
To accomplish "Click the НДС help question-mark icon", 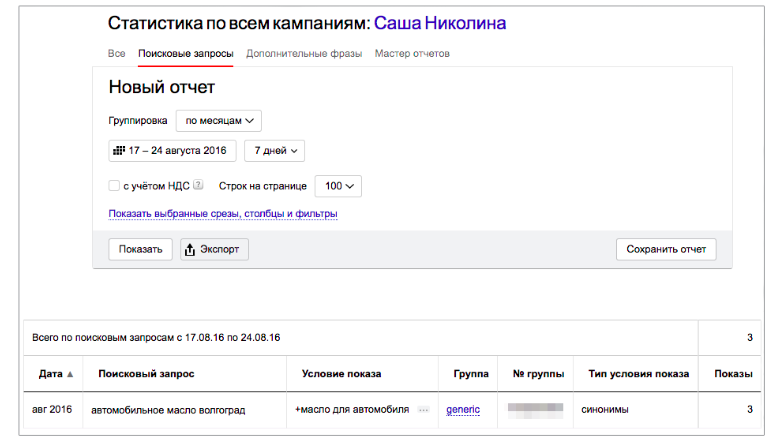I will [x=198, y=185].
